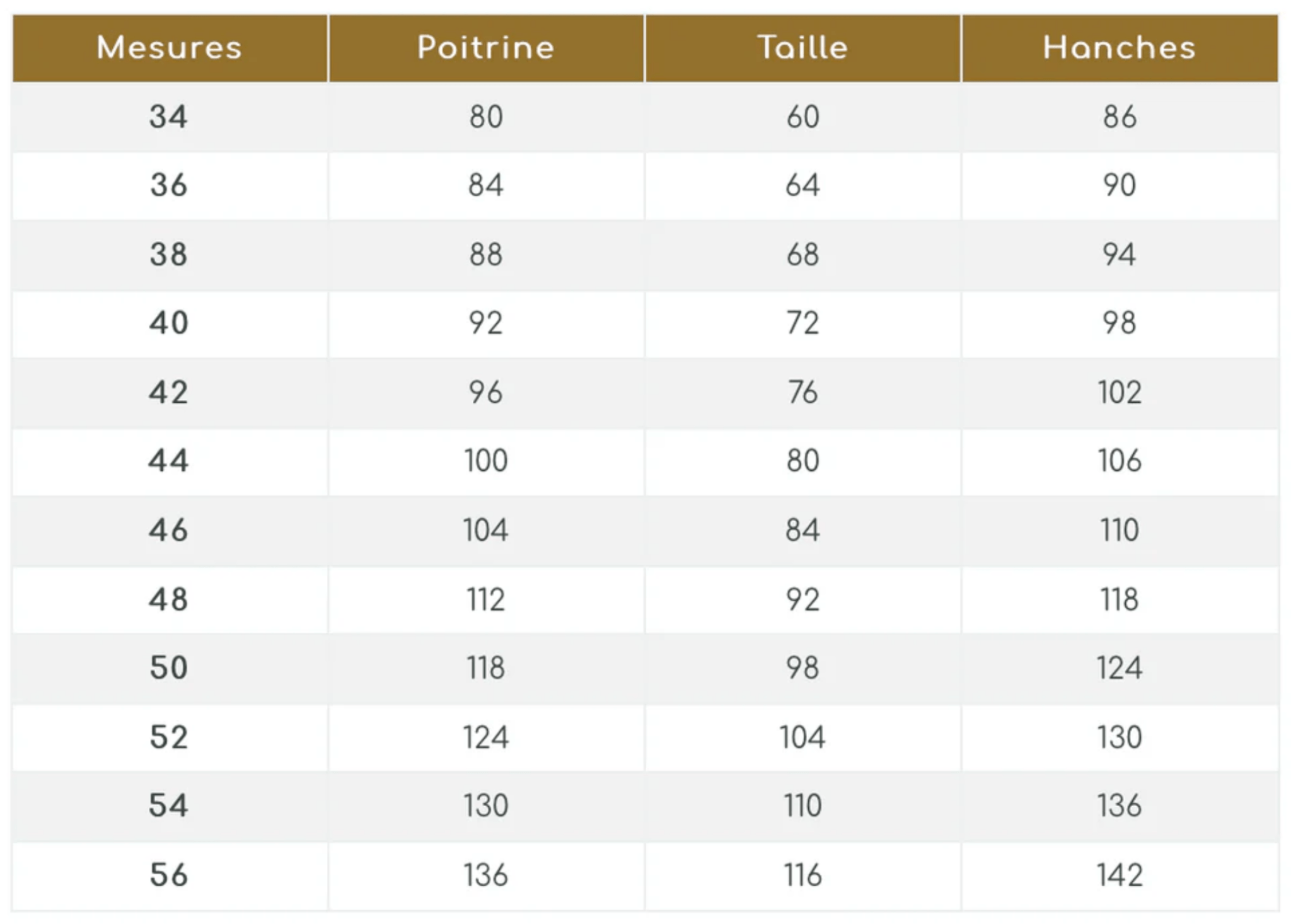Click Poitrine value 100 for size 44
Screen dimensions: 1291x924
485,460
